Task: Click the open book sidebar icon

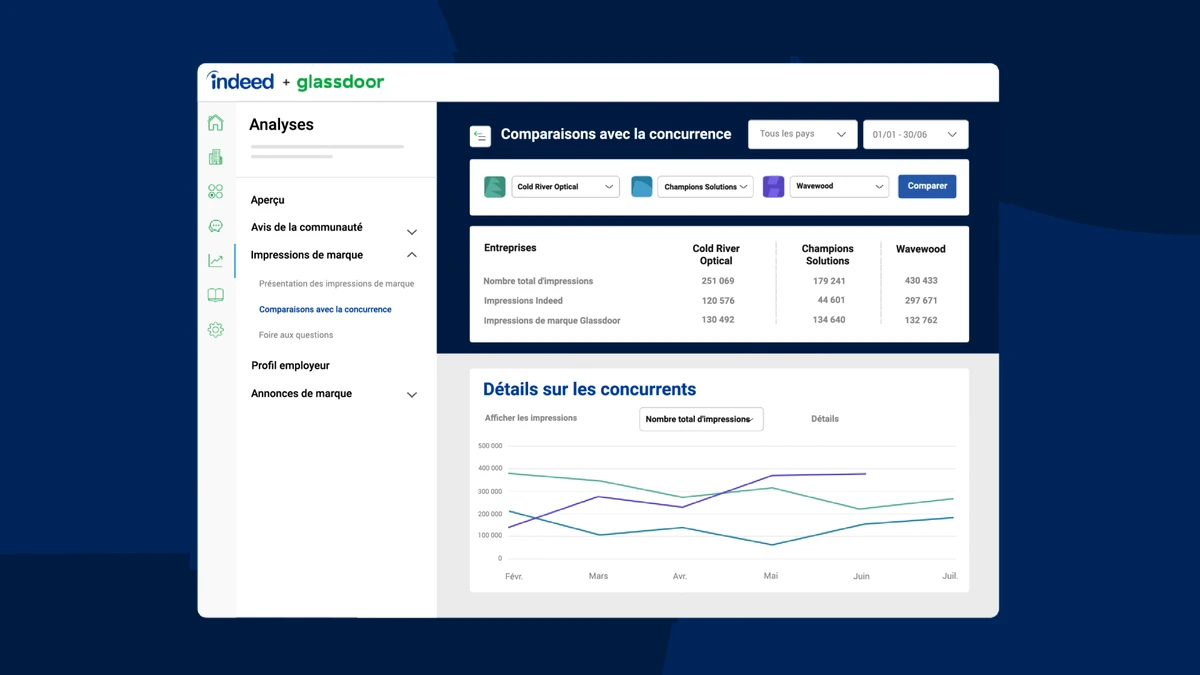Action: (x=215, y=295)
